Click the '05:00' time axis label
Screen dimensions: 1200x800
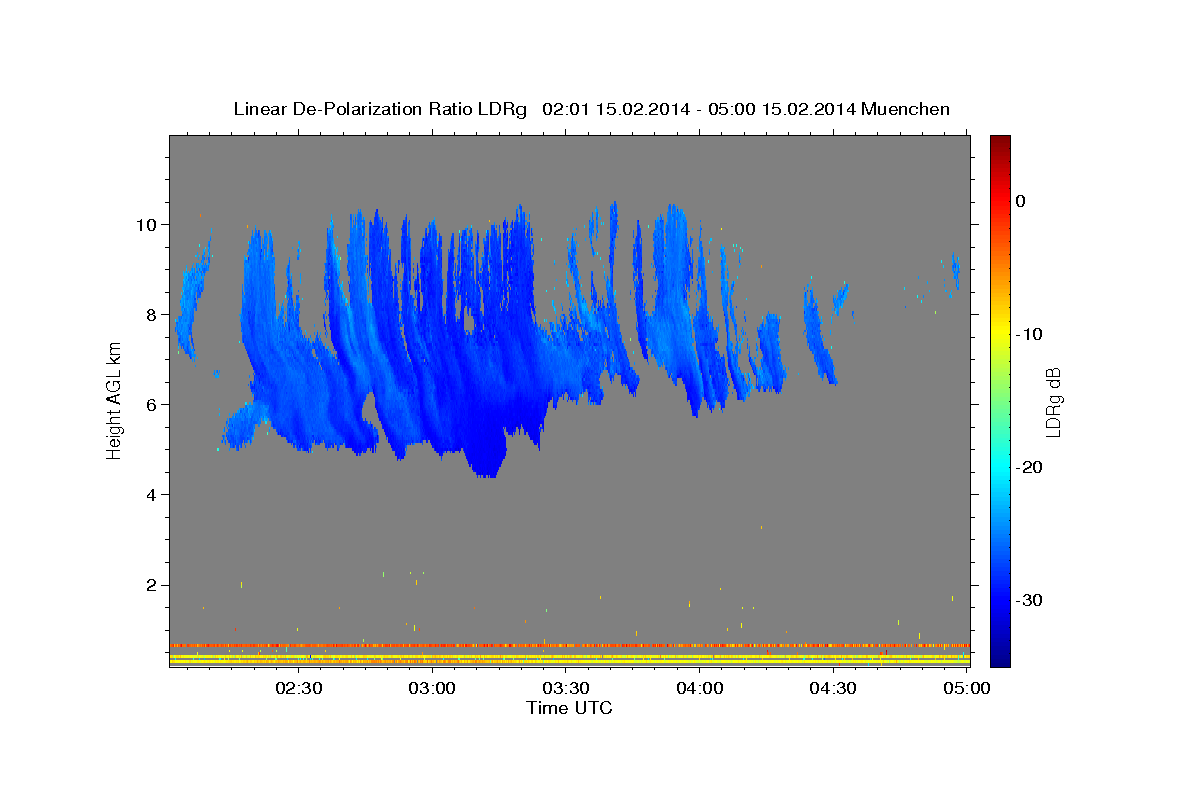pos(967,688)
